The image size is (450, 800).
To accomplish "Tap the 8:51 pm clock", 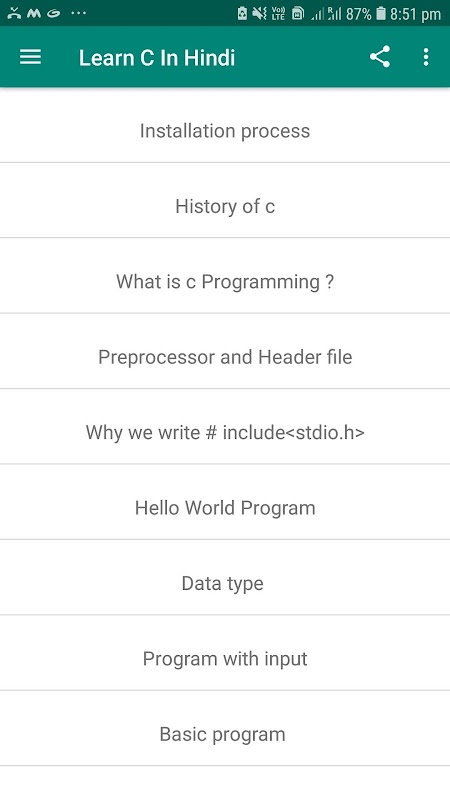I will coord(415,14).
